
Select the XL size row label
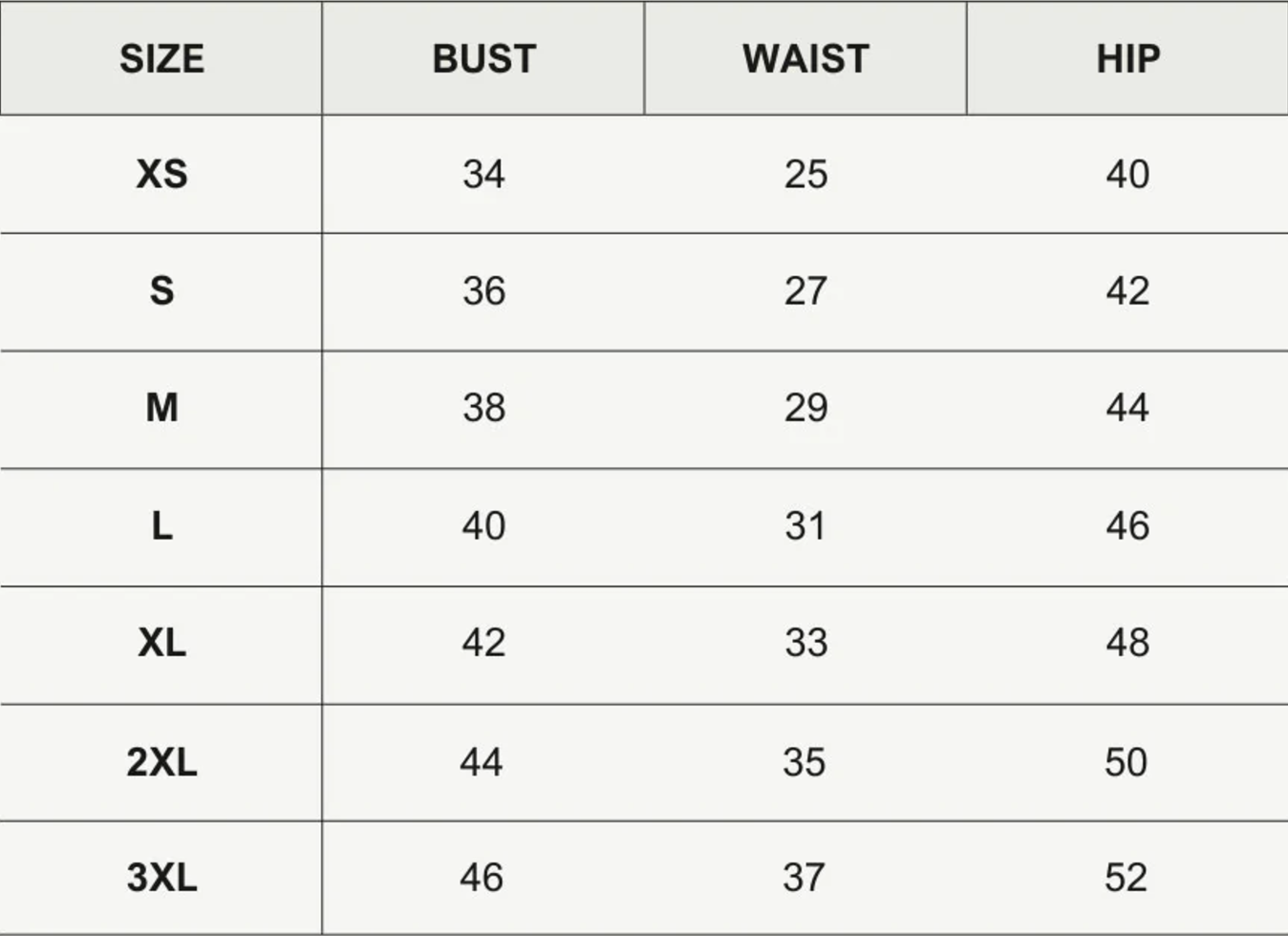pyautogui.click(x=161, y=643)
